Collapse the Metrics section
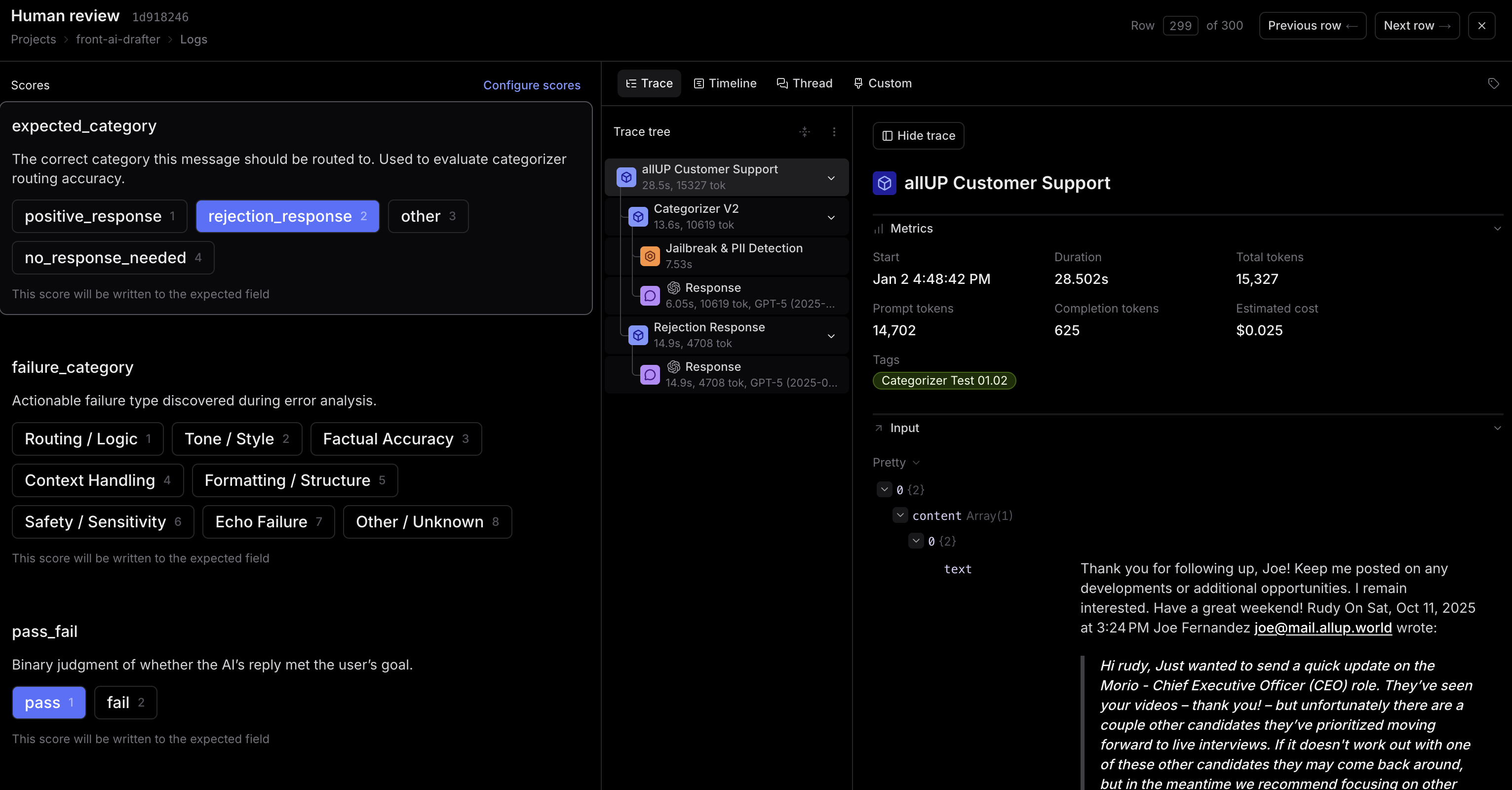Image resolution: width=1512 pixels, height=790 pixels. (x=1497, y=228)
